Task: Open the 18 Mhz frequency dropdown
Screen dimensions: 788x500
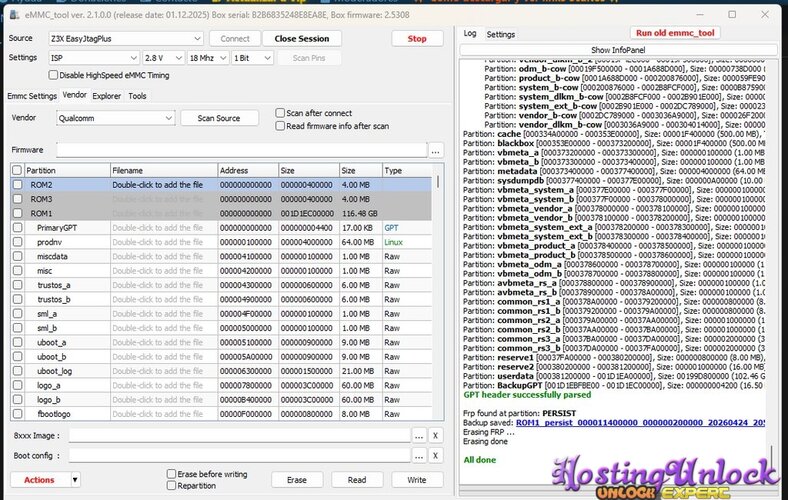Action: coord(208,58)
